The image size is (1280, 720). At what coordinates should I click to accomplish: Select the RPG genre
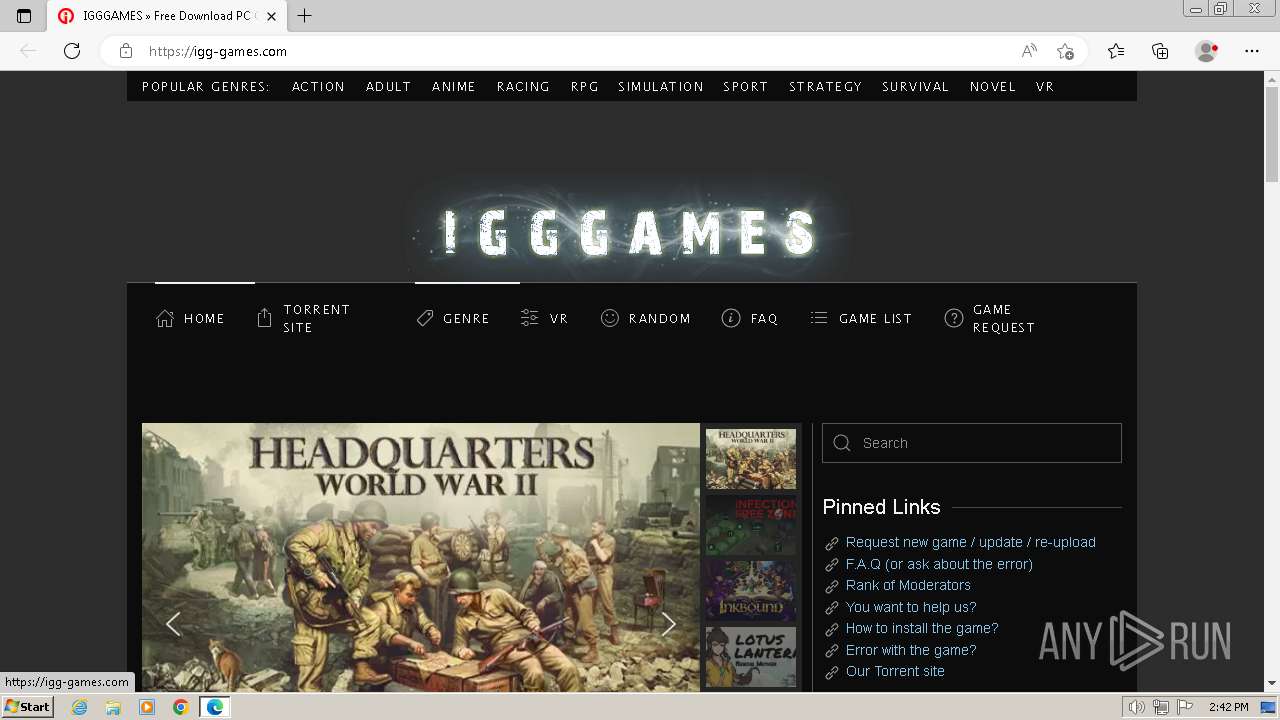[585, 87]
